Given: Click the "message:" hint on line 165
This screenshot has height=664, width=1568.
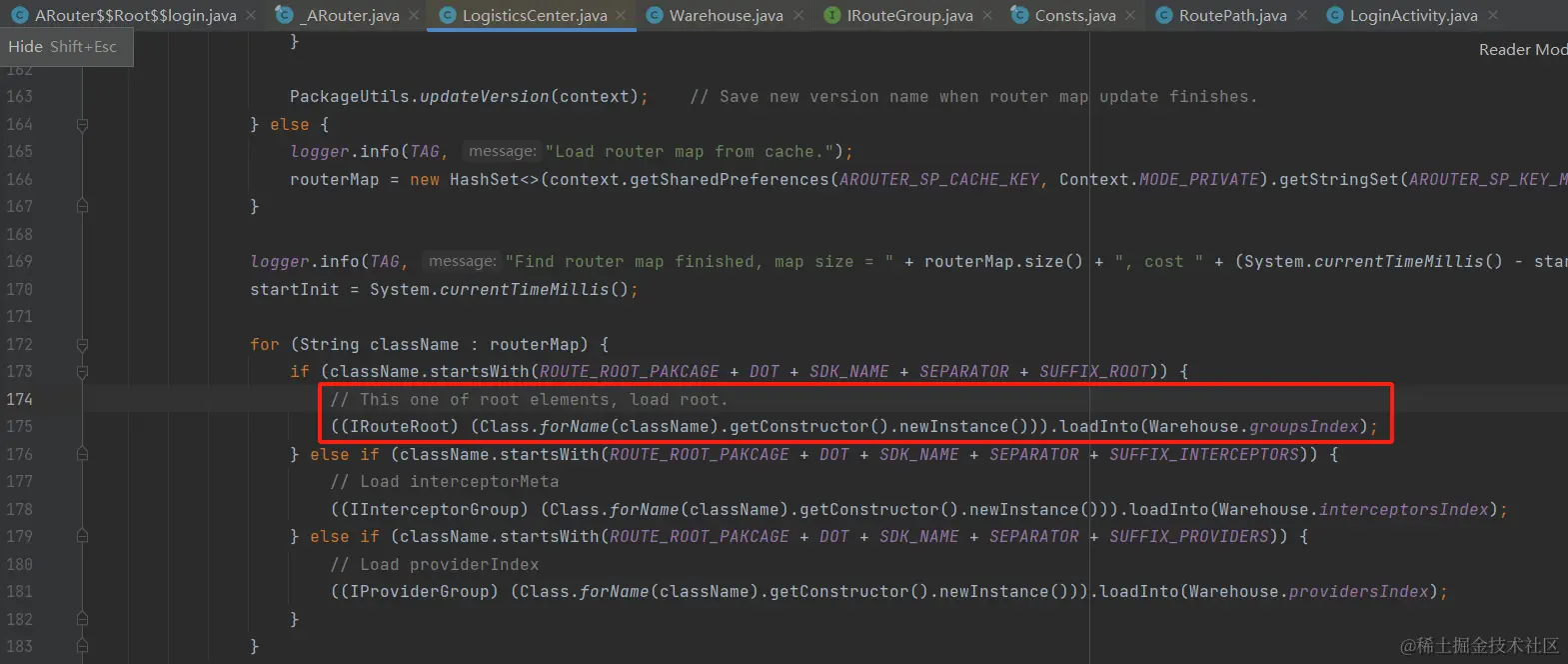Looking at the screenshot, I should coord(502,151).
